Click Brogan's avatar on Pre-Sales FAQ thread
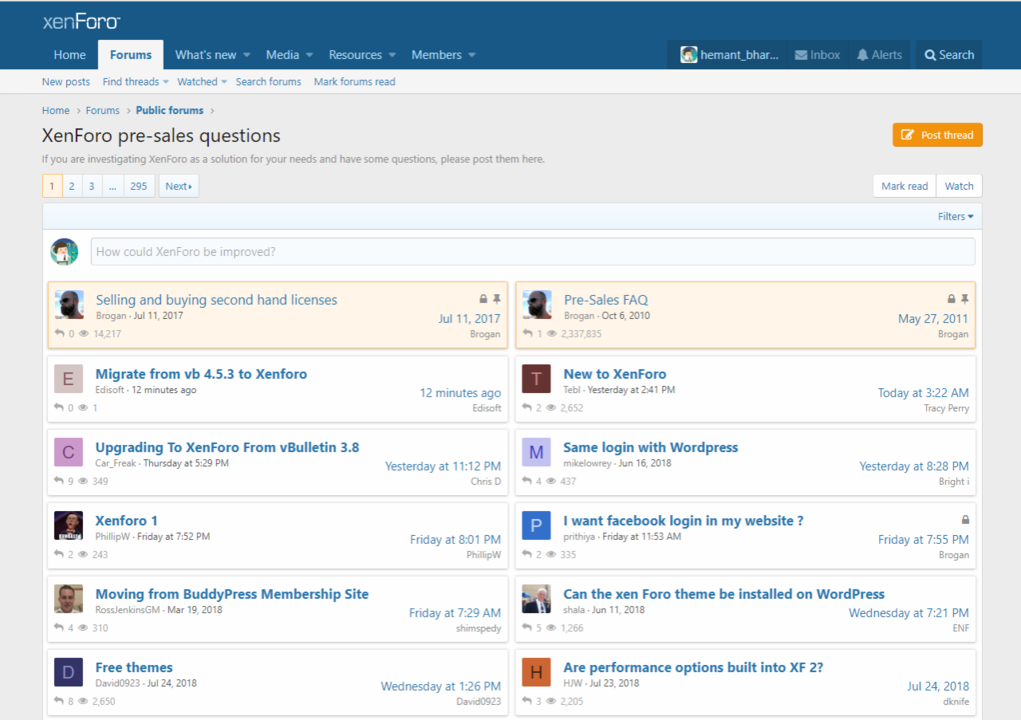1021x720 pixels. pos(537,304)
